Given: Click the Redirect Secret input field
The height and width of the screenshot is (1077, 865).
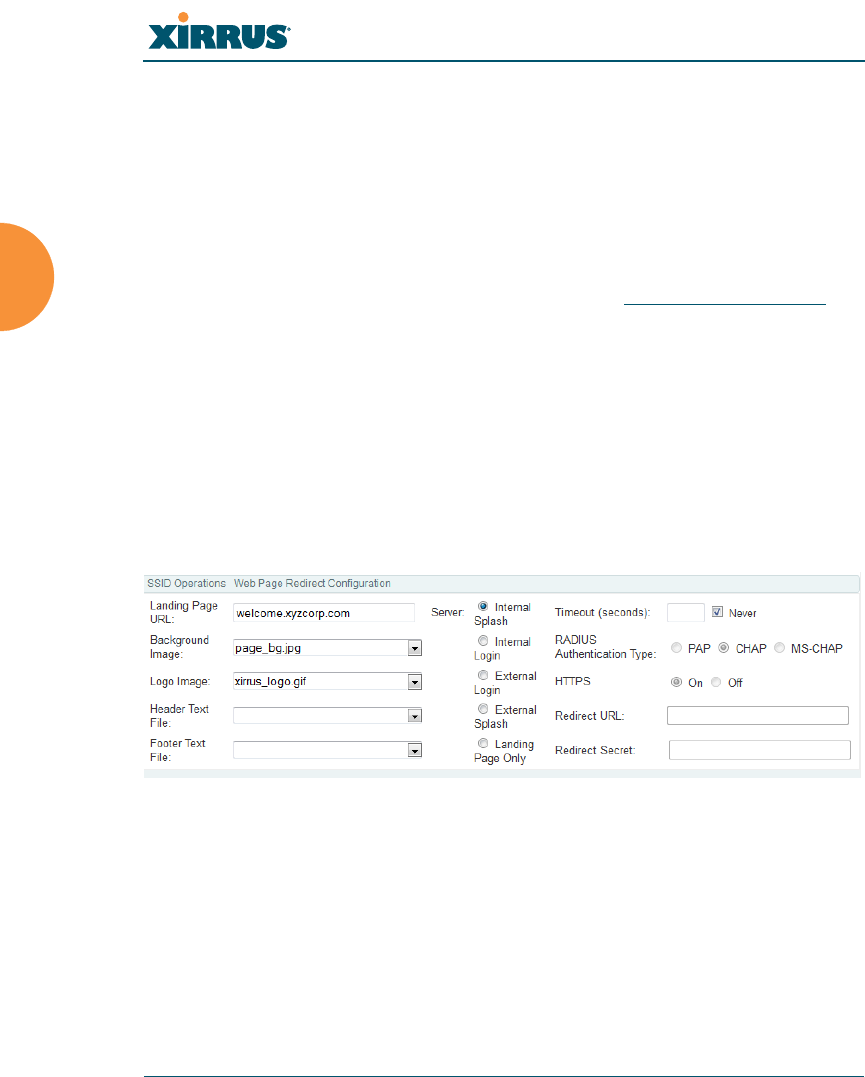Looking at the screenshot, I should (x=760, y=750).
